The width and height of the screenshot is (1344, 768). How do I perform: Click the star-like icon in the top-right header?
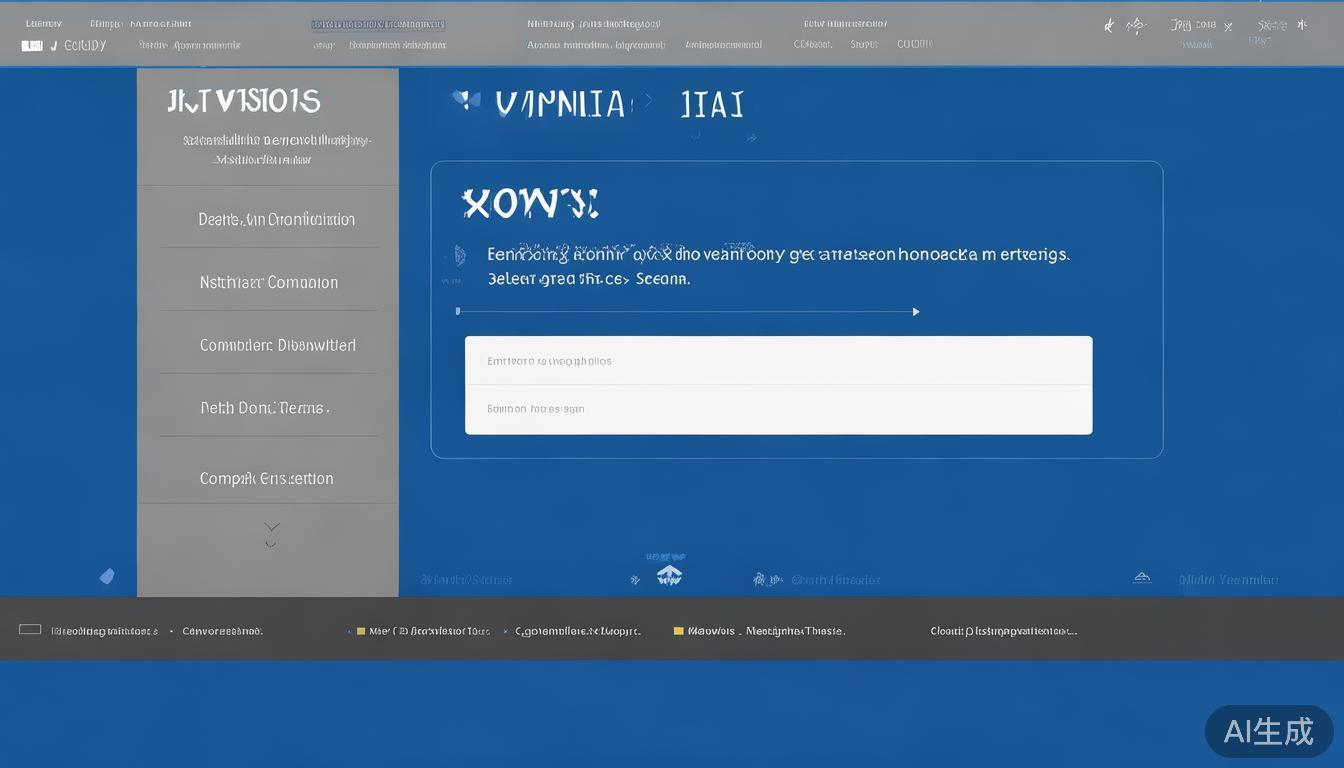tap(1135, 26)
